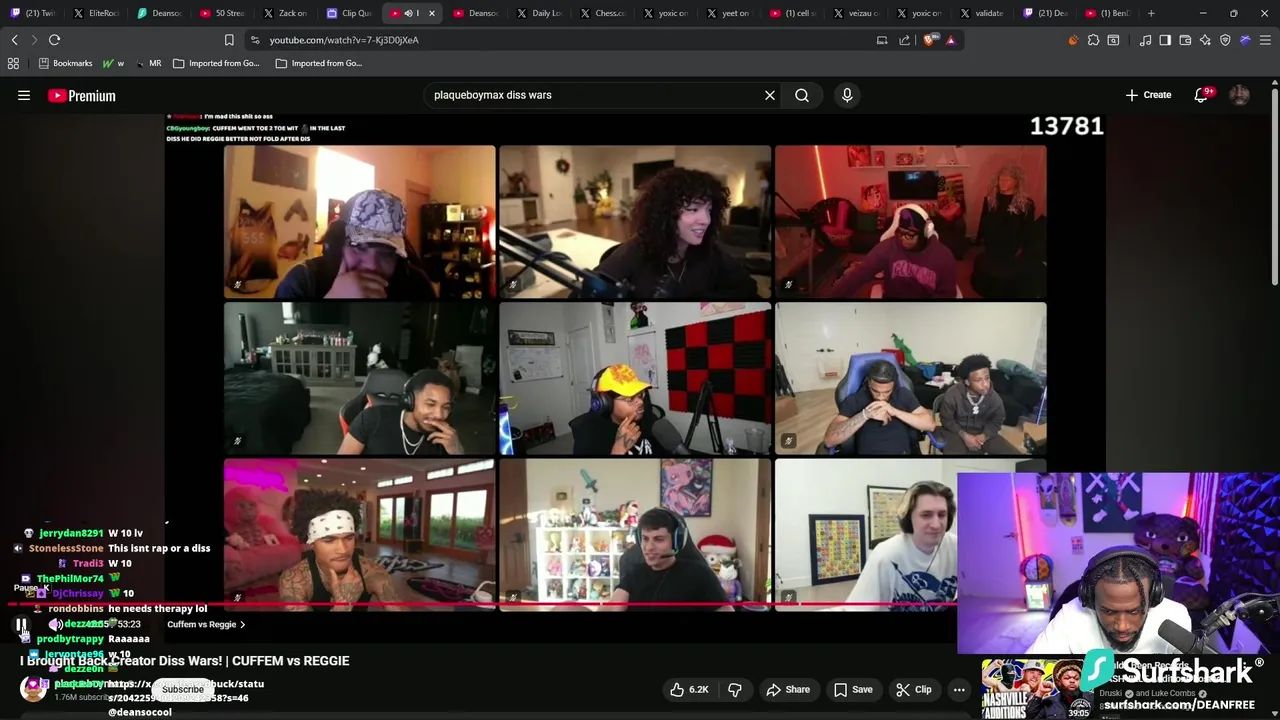Open the browser extensions puzzle icon
The height and width of the screenshot is (720, 1280).
point(1093,40)
